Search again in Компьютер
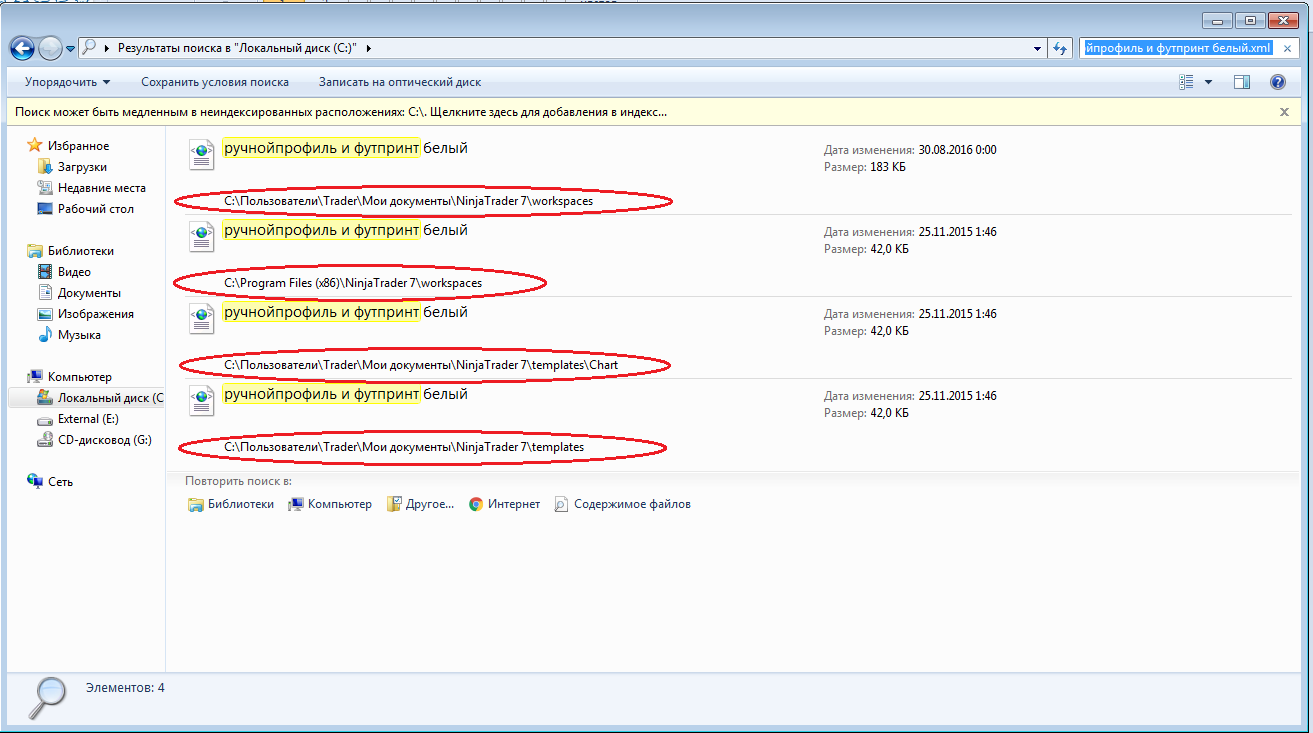 (330, 504)
